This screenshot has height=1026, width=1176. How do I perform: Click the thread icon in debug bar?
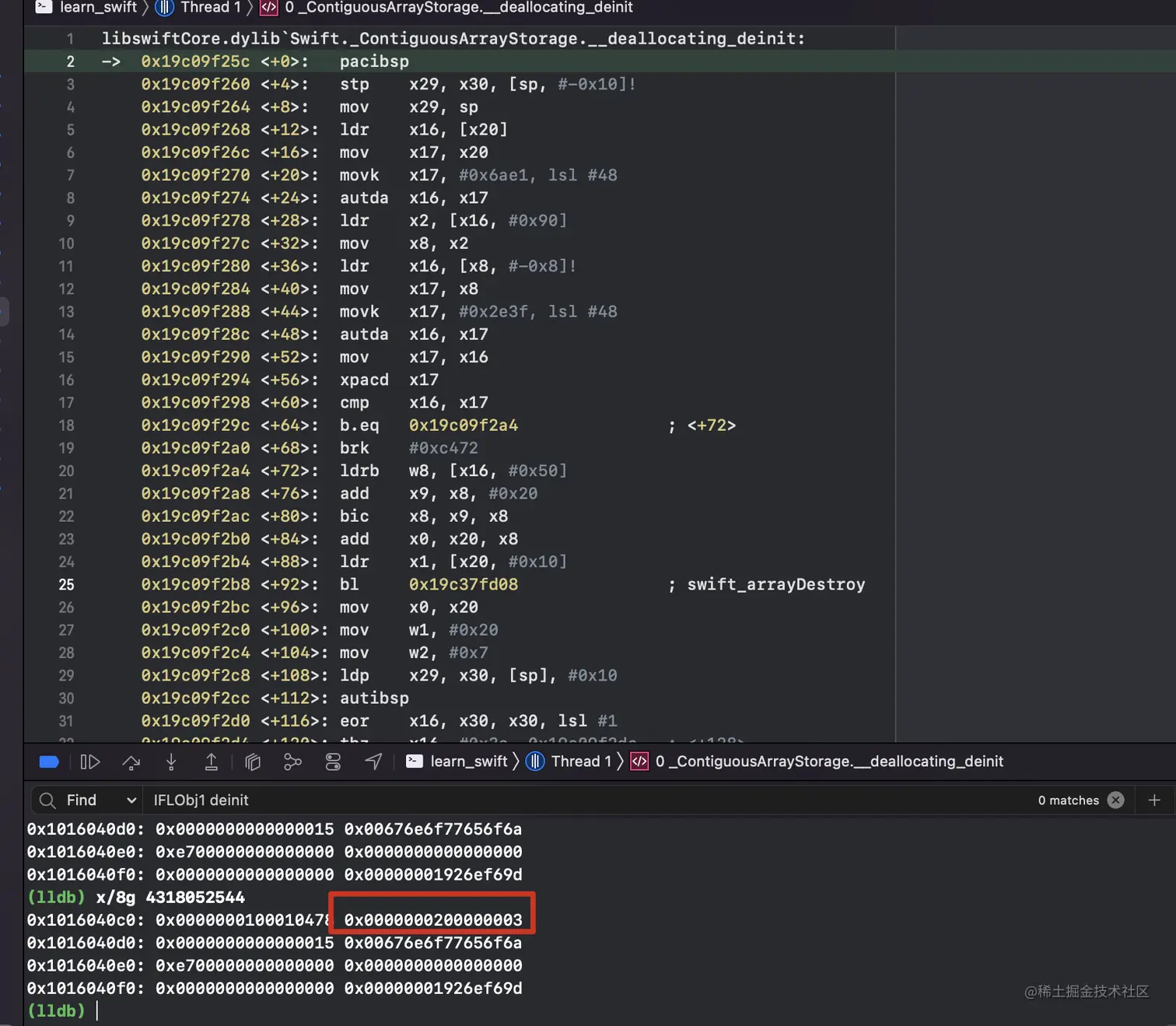[535, 762]
